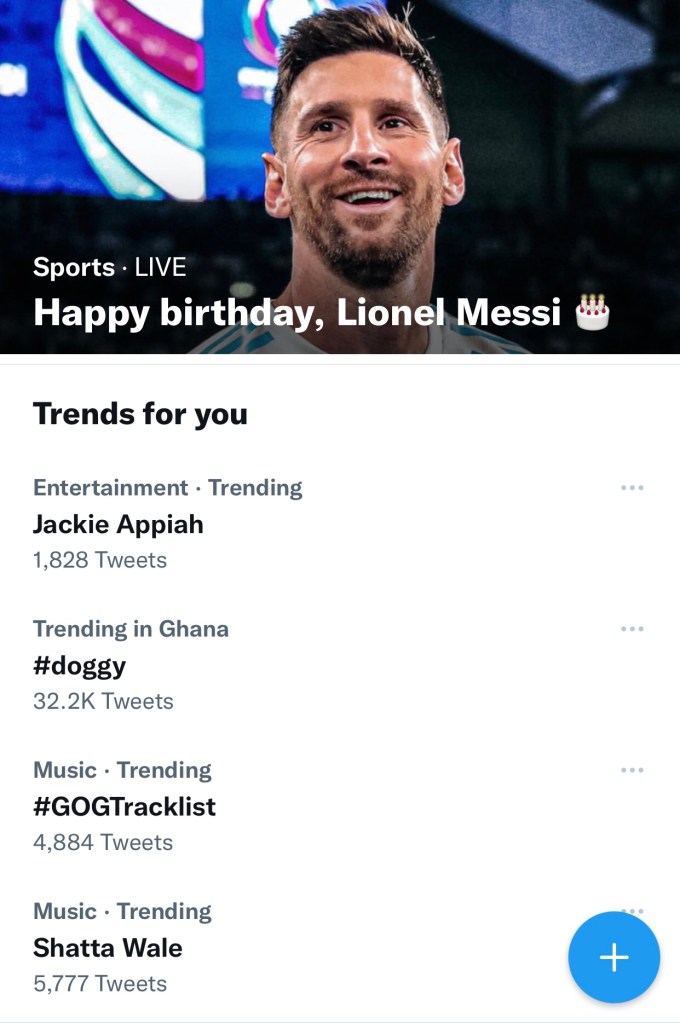Open more options for Jackie Appiah trend
680x1023 pixels.
(x=632, y=488)
